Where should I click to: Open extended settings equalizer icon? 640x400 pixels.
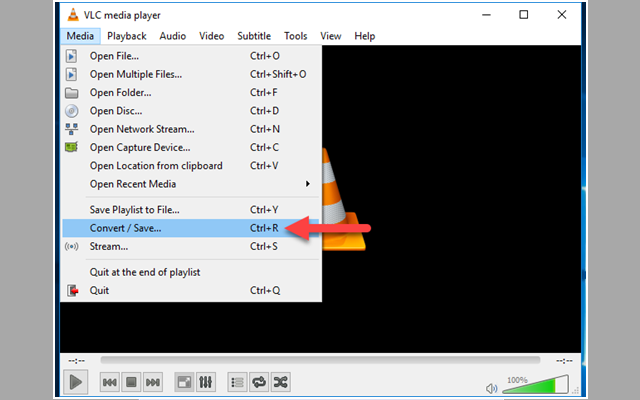coord(206,382)
